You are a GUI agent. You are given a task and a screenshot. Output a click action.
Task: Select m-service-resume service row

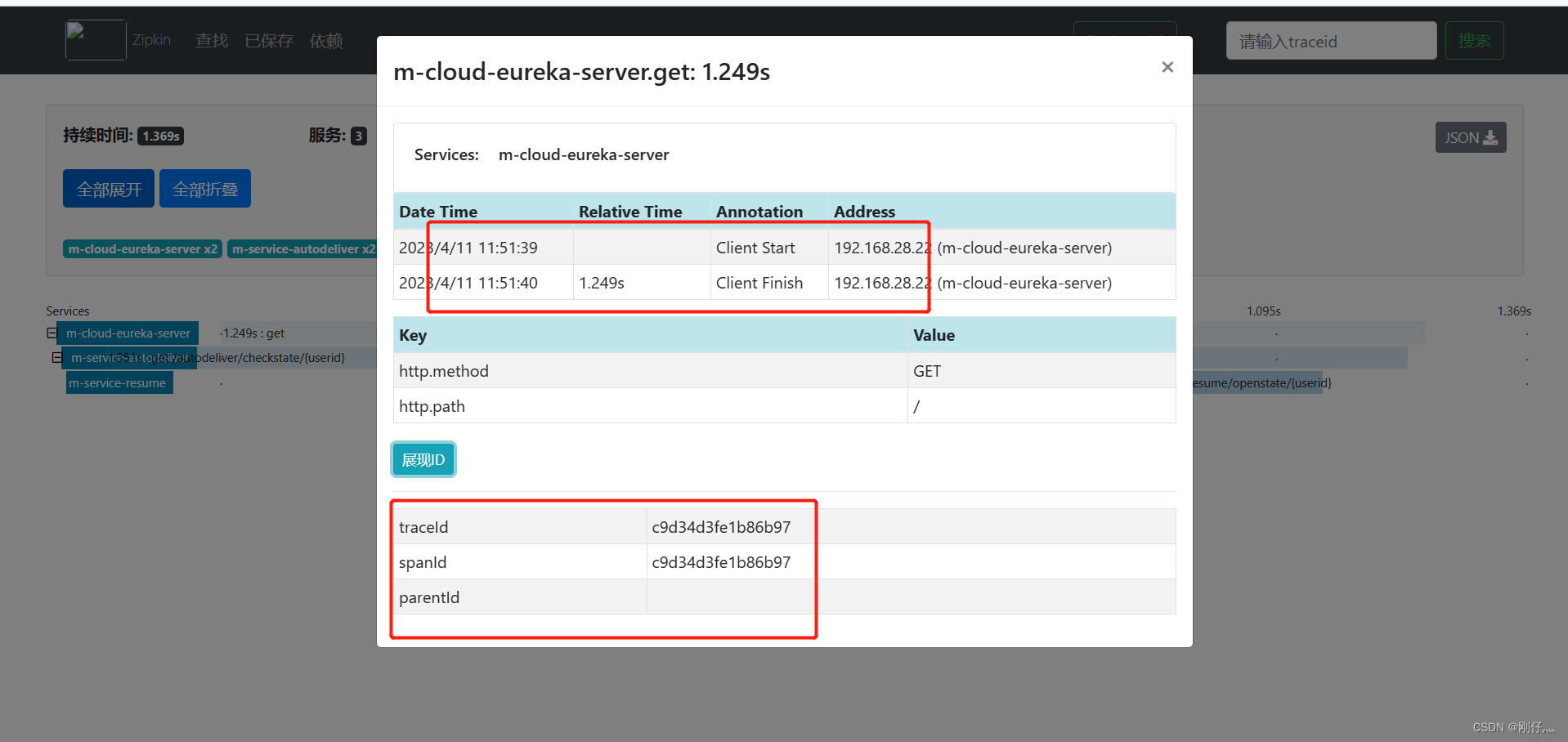click(119, 383)
